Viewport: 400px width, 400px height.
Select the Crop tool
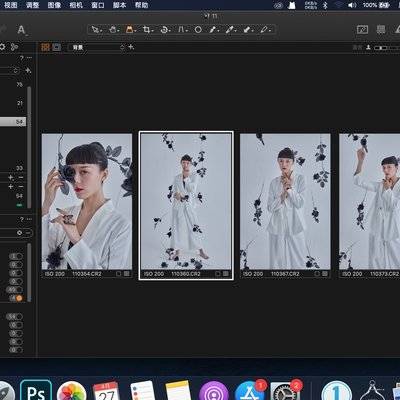[147, 30]
